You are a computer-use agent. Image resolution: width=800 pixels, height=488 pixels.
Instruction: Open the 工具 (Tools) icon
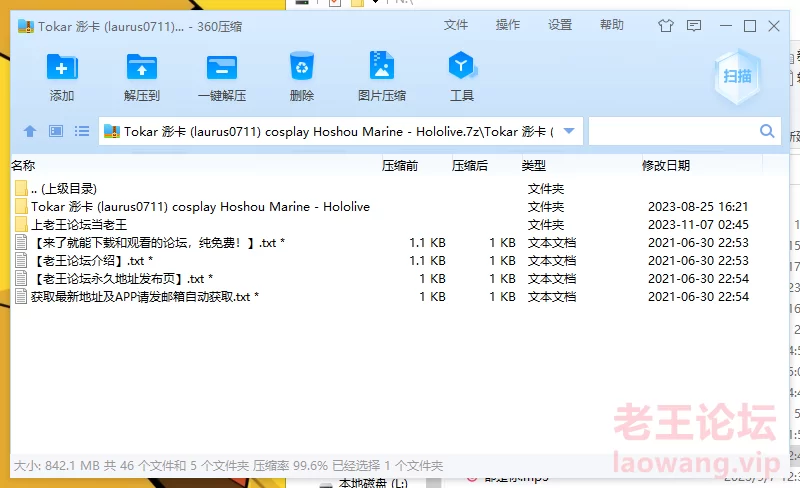coord(462,65)
